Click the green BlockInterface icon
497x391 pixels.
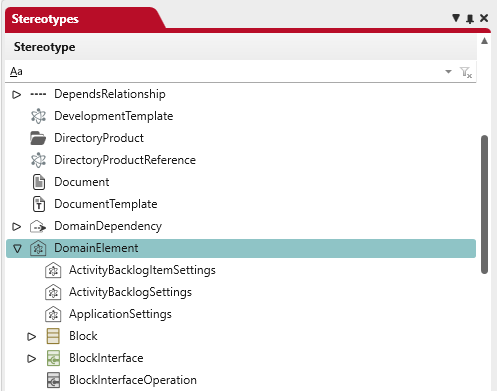[53, 358]
